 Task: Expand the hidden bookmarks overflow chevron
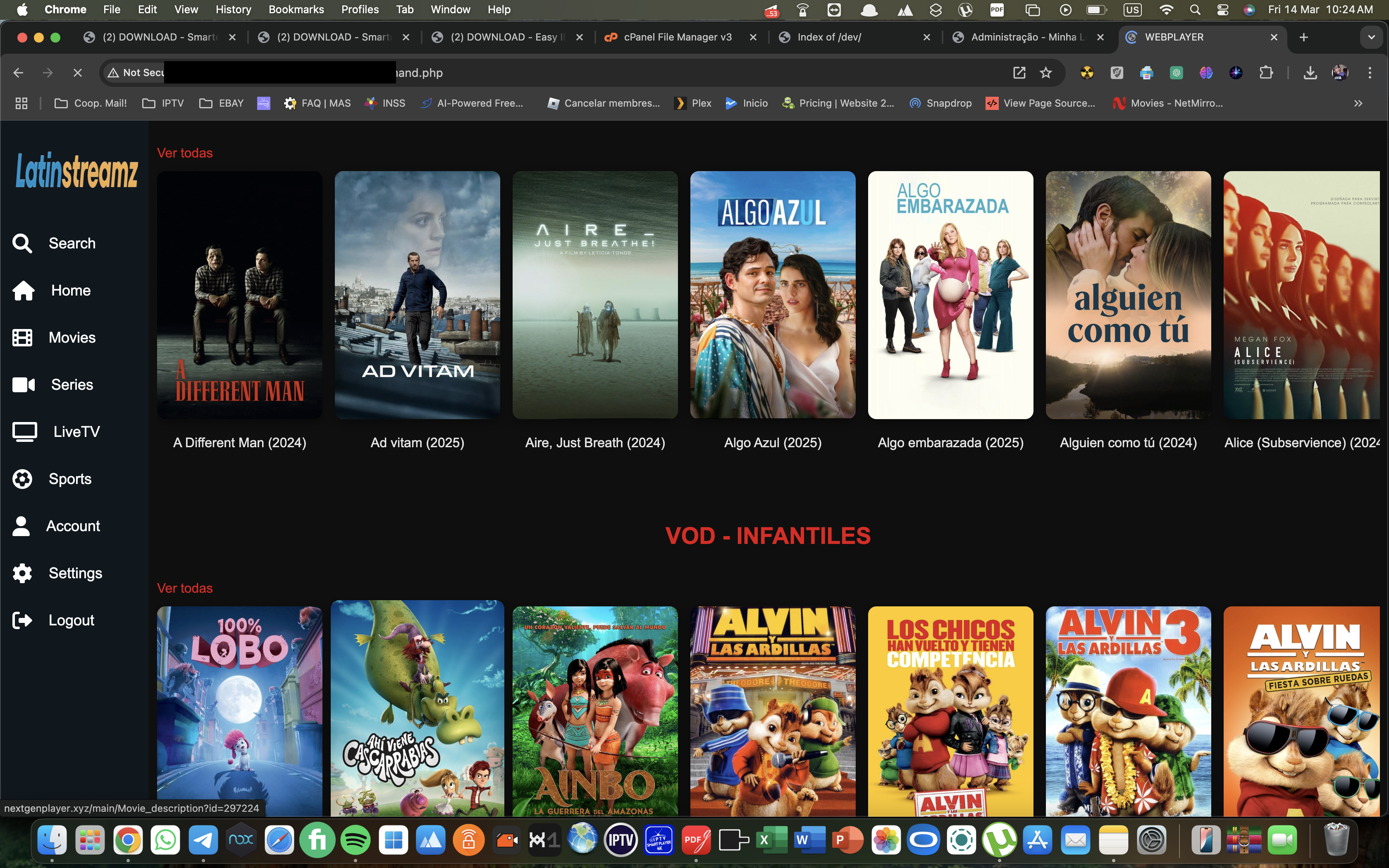[x=1358, y=103]
